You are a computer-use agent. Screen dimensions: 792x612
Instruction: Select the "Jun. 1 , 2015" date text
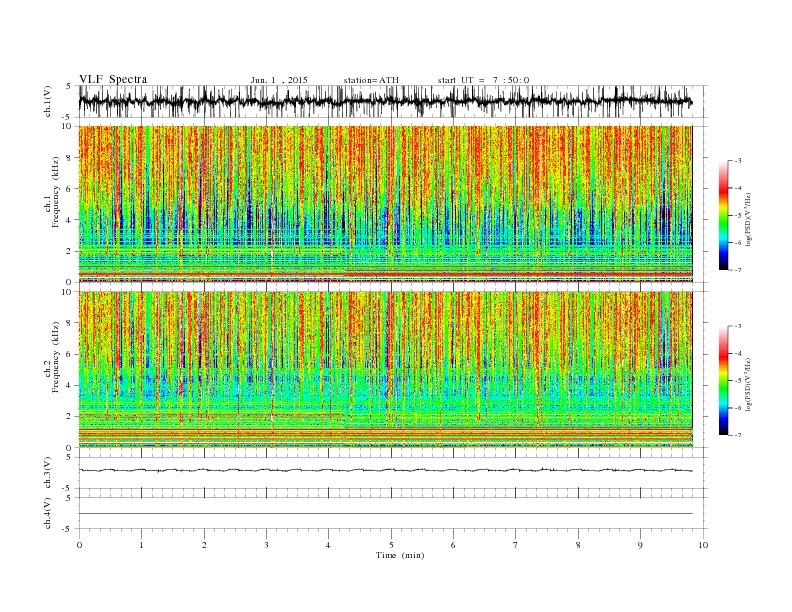pyautogui.click(x=279, y=80)
